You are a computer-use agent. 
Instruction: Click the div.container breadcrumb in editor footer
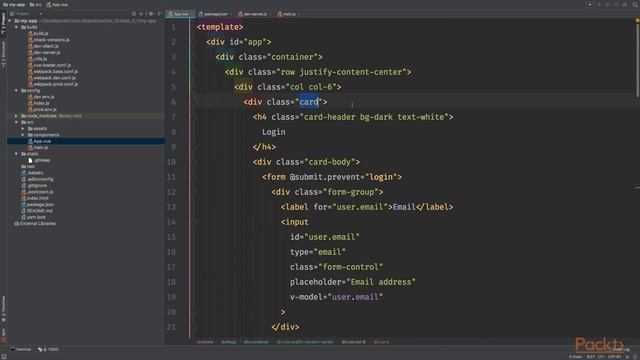pyautogui.click(x=256, y=342)
